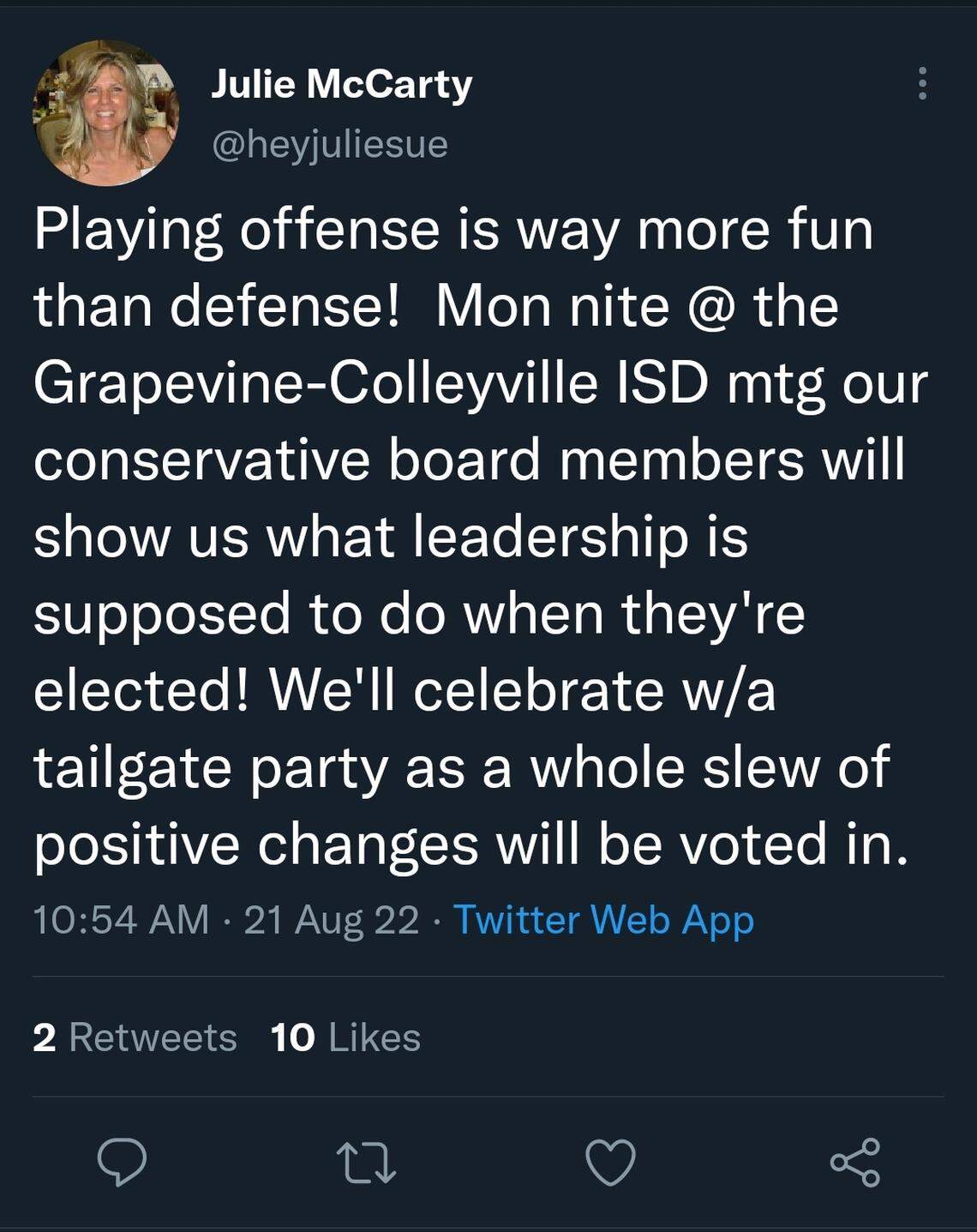The width and height of the screenshot is (977, 1232).
Task: Click the Twitter Web App source link
Action: click(x=603, y=919)
